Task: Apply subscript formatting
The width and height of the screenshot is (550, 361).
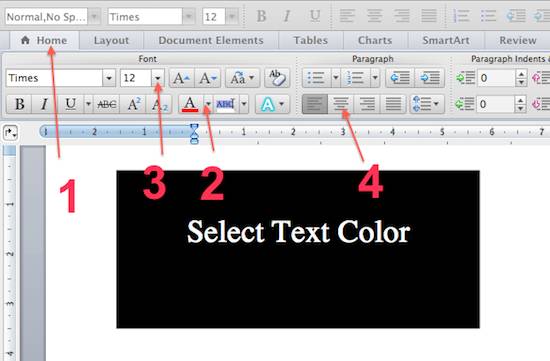Action: [x=159, y=104]
